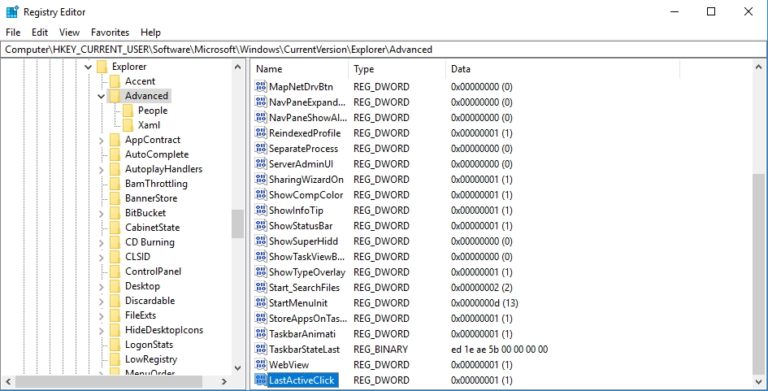Select the BannerStore folder icon

115,198
